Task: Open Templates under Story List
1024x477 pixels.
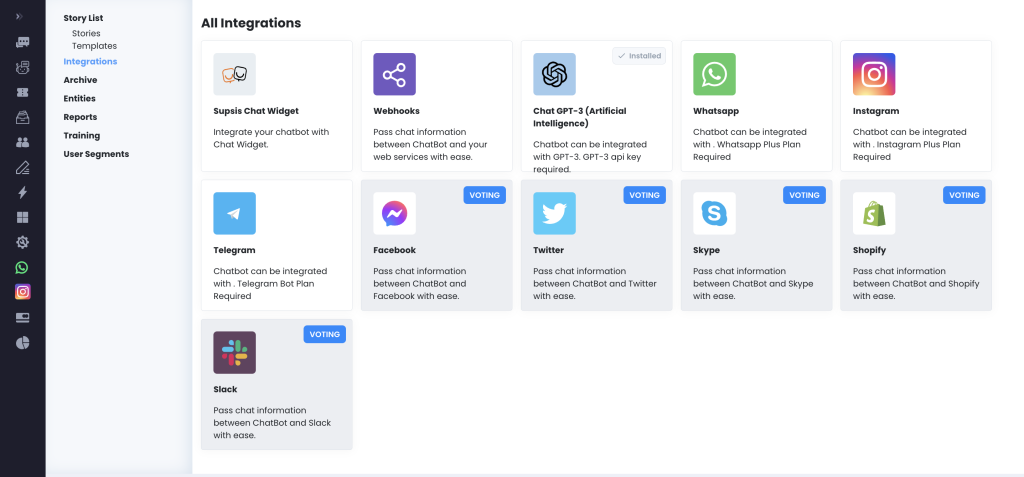Action: click(x=94, y=46)
